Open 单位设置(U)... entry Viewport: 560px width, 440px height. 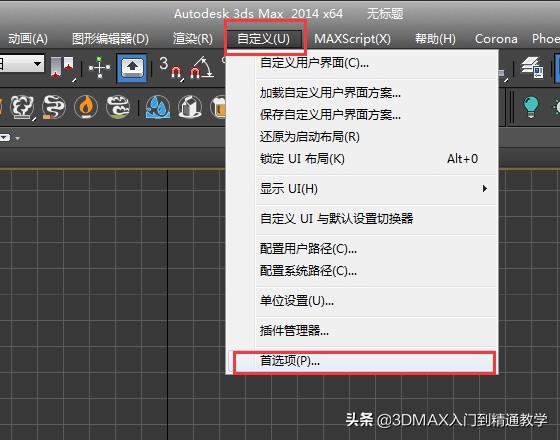tap(362, 301)
